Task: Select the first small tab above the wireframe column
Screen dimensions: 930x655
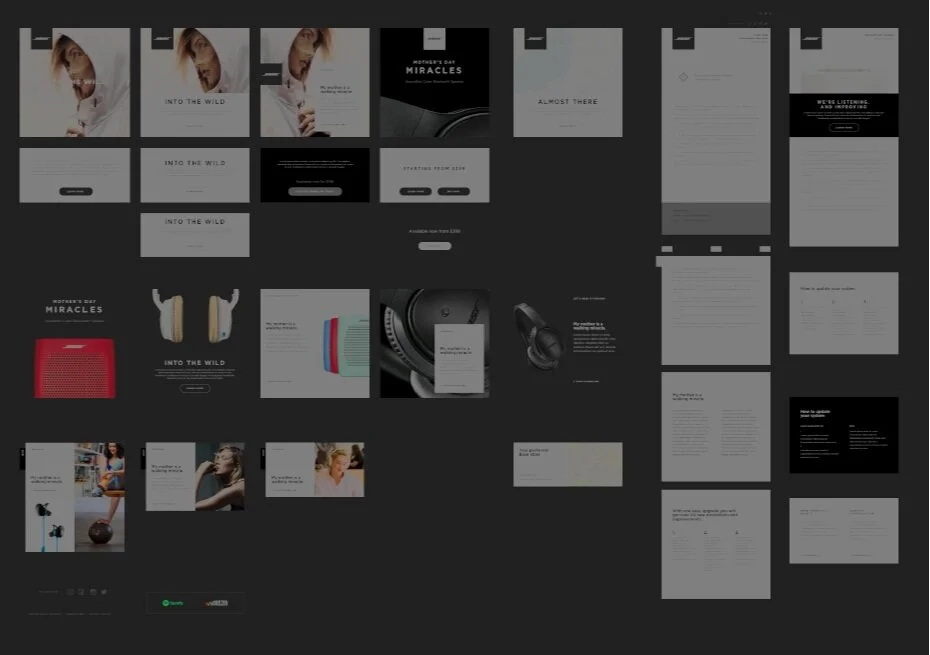Action: click(667, 248)
